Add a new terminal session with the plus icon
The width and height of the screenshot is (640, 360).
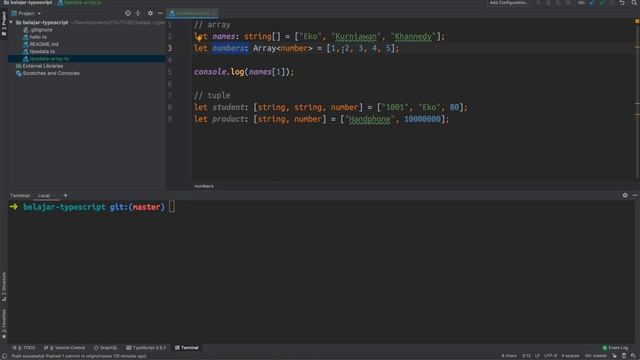point(65,196)
